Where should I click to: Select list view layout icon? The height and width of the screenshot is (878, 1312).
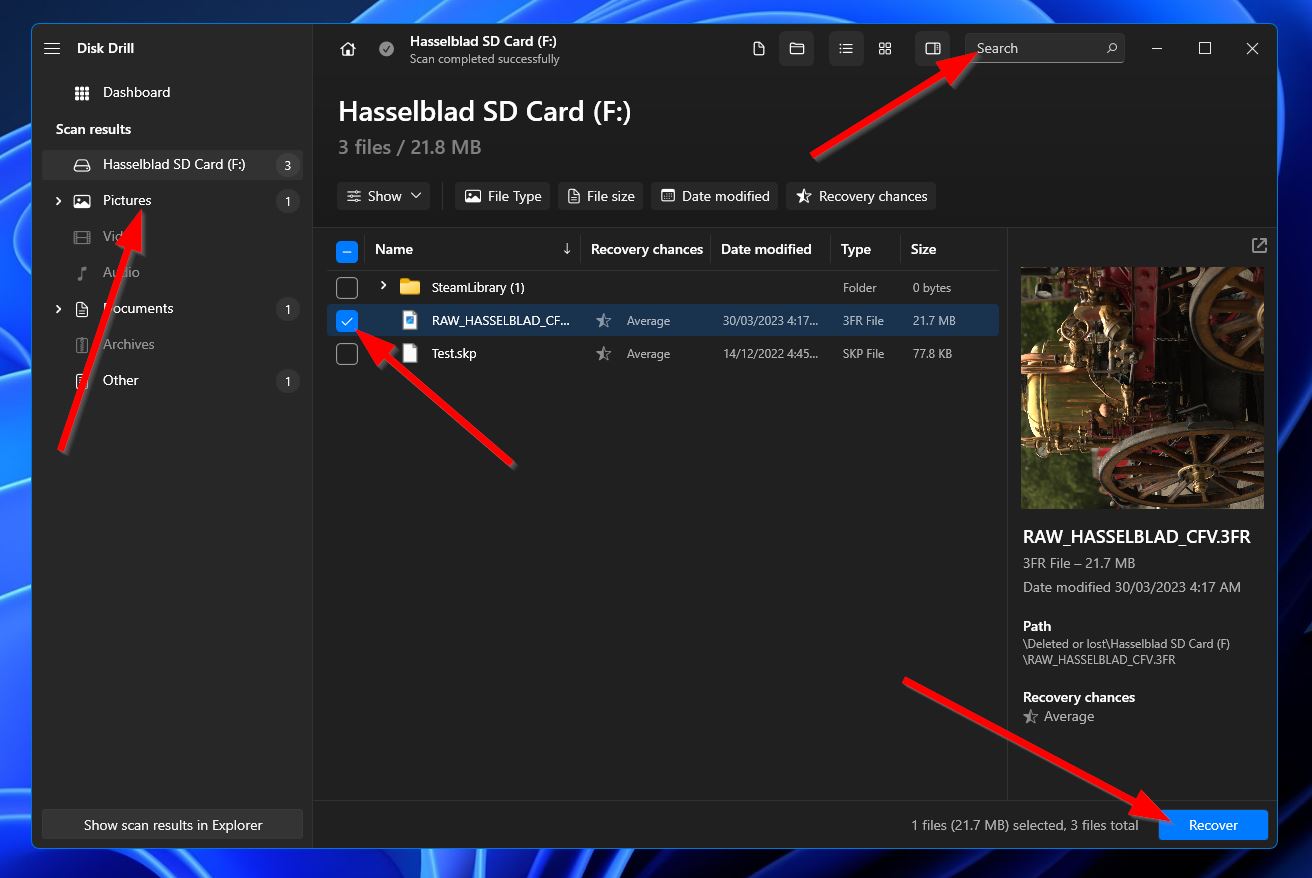tap(846, 49)
